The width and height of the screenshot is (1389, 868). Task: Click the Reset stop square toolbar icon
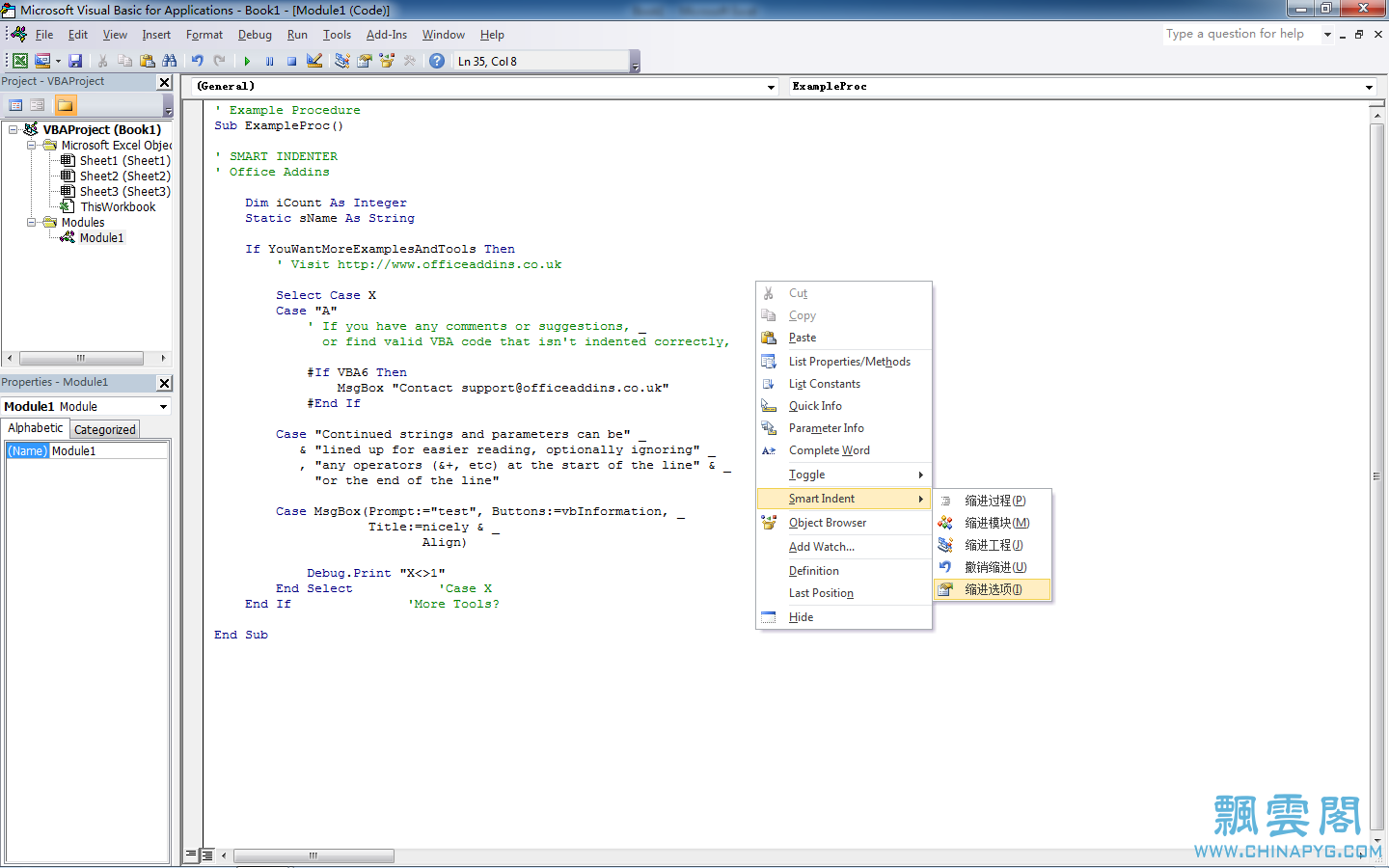(x=292, y=61)
